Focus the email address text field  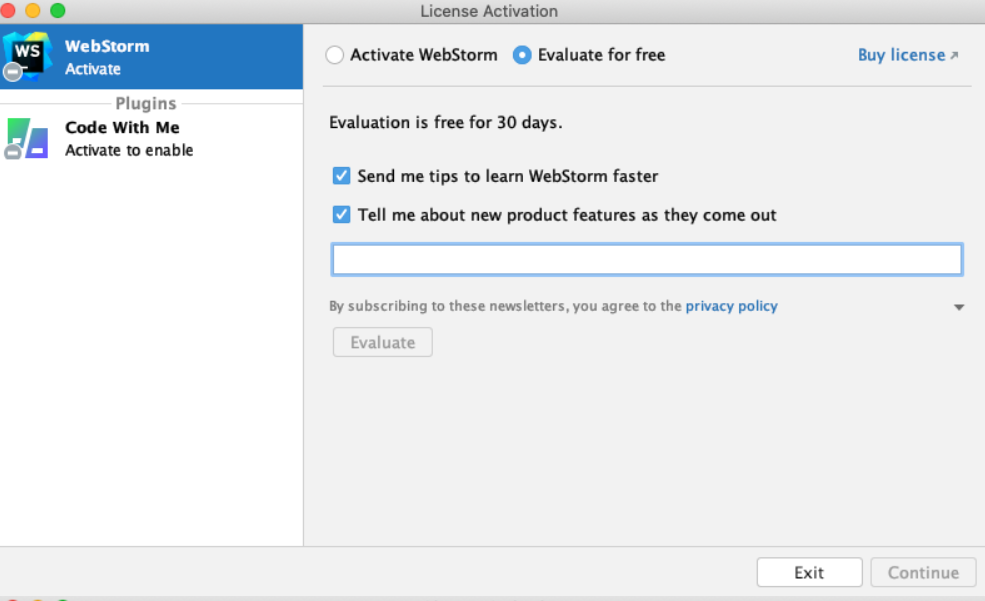click(647, 260)
